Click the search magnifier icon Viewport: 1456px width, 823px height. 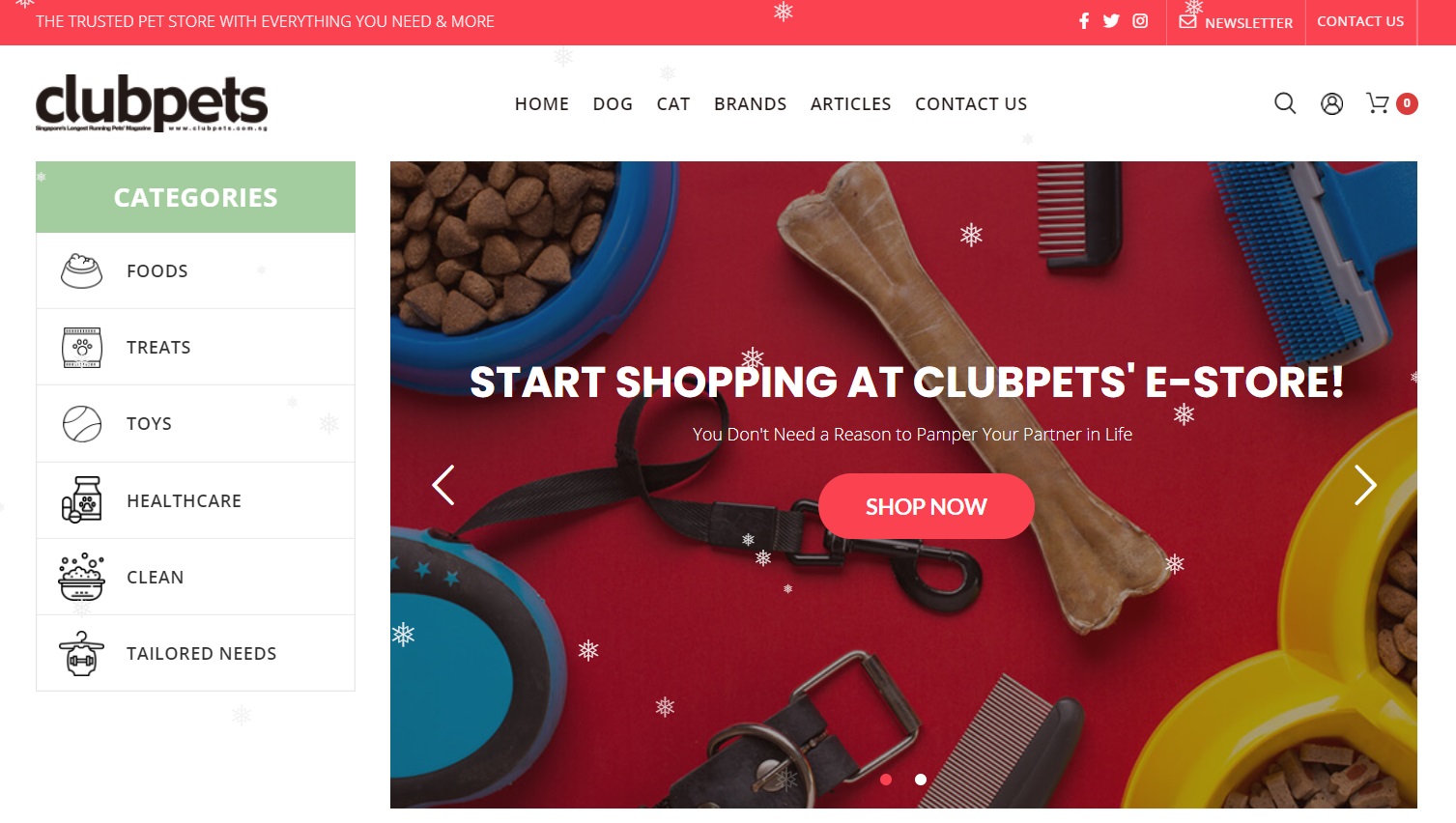(x=1285, y=103)
